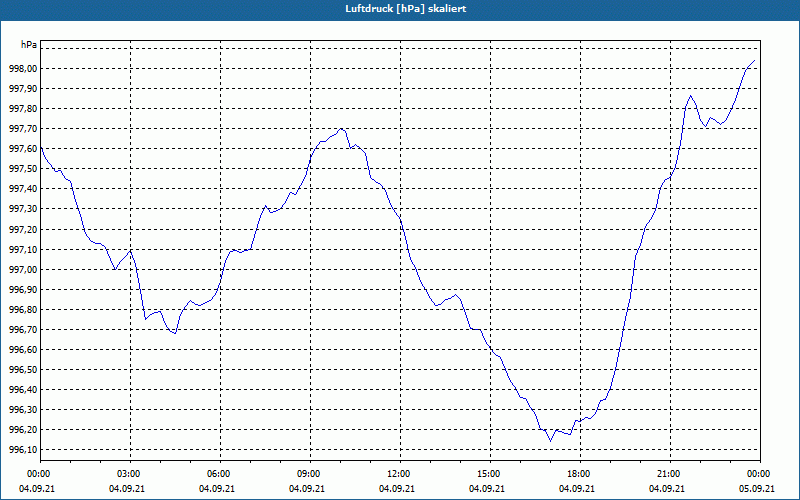The width and height of the screenshot is (800, 500).
Task: Select the 996,70 y-axis label
Action: (23, 330)
